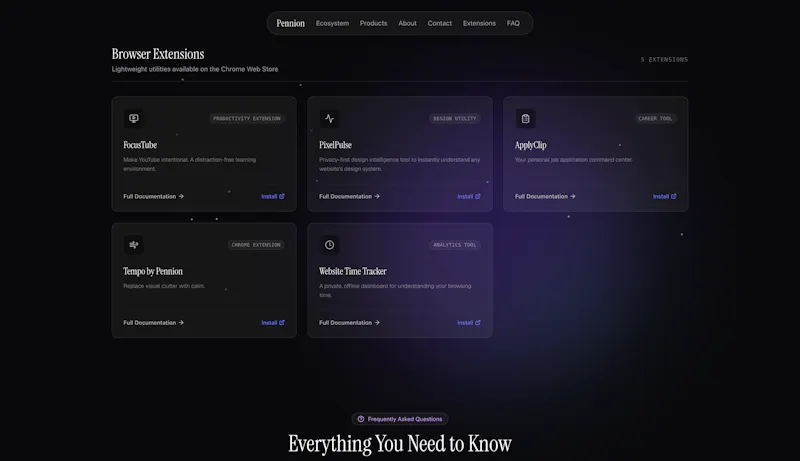This screenshot has width=800, height=461.
Task: Install the FocusTube extension
Action: [273, 196]
